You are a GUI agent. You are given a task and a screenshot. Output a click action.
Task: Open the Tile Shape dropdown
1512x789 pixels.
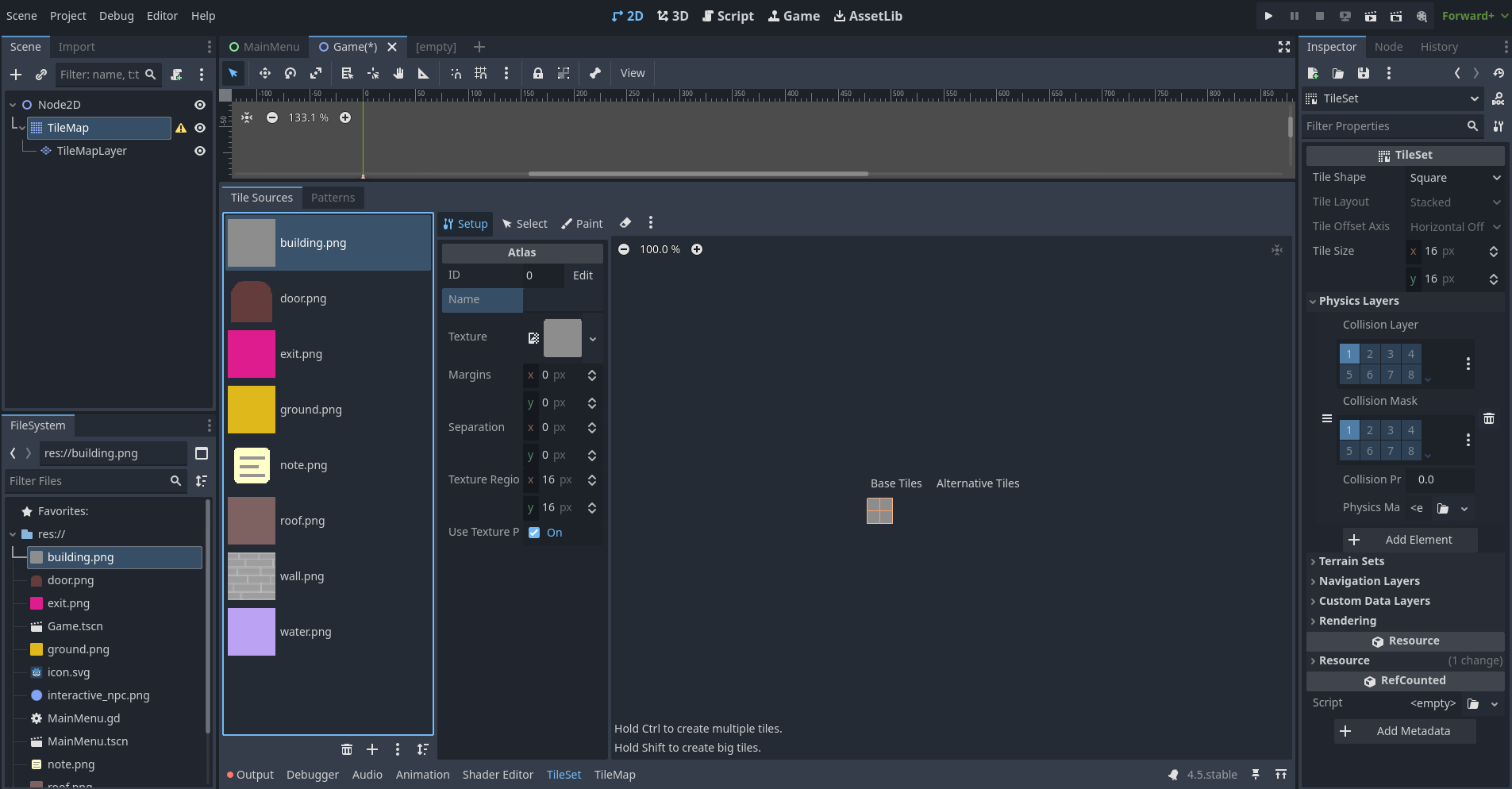(1455, 178)
